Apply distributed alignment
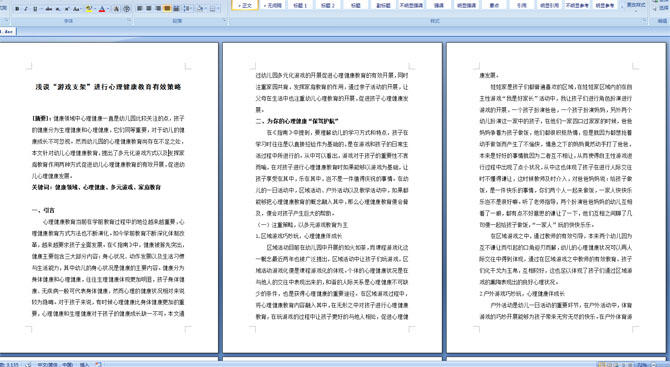670x367 pixels. pos(176,8)
